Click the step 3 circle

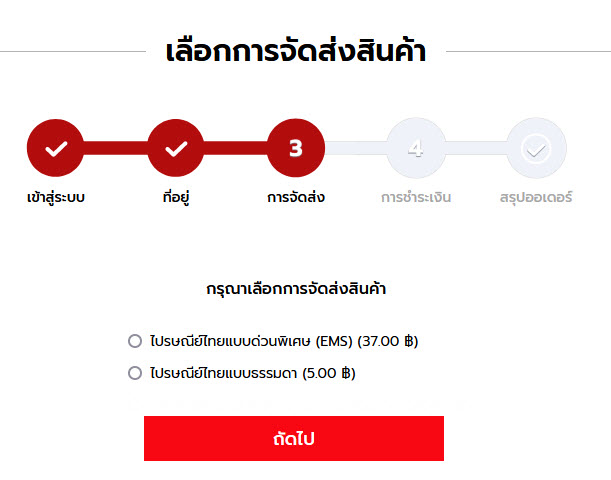296,148
